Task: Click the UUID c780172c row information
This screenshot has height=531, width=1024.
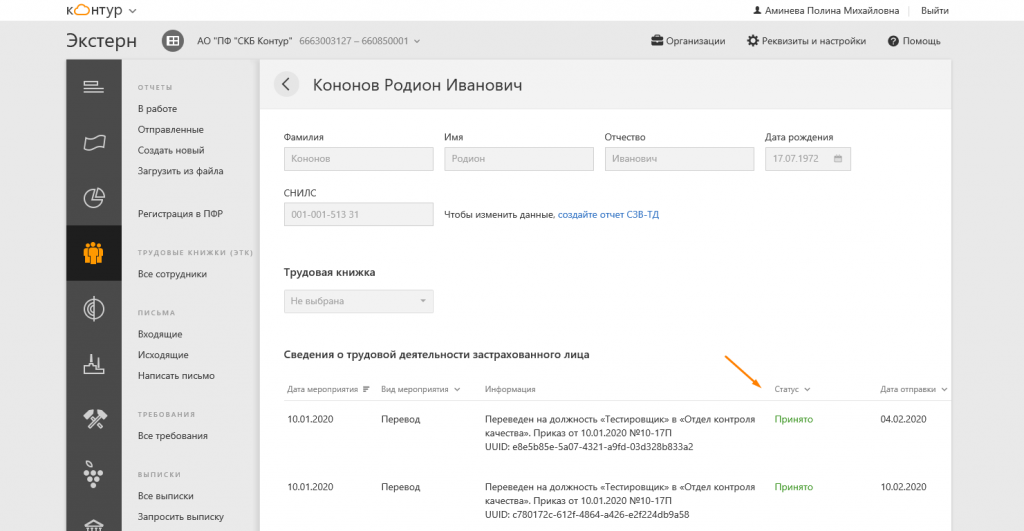Action: 620,501
